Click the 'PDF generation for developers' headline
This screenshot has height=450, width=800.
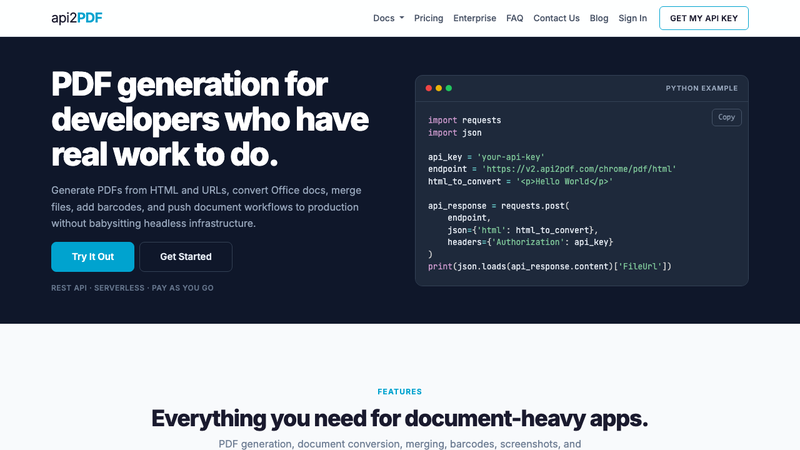click(x=210, y=119)
